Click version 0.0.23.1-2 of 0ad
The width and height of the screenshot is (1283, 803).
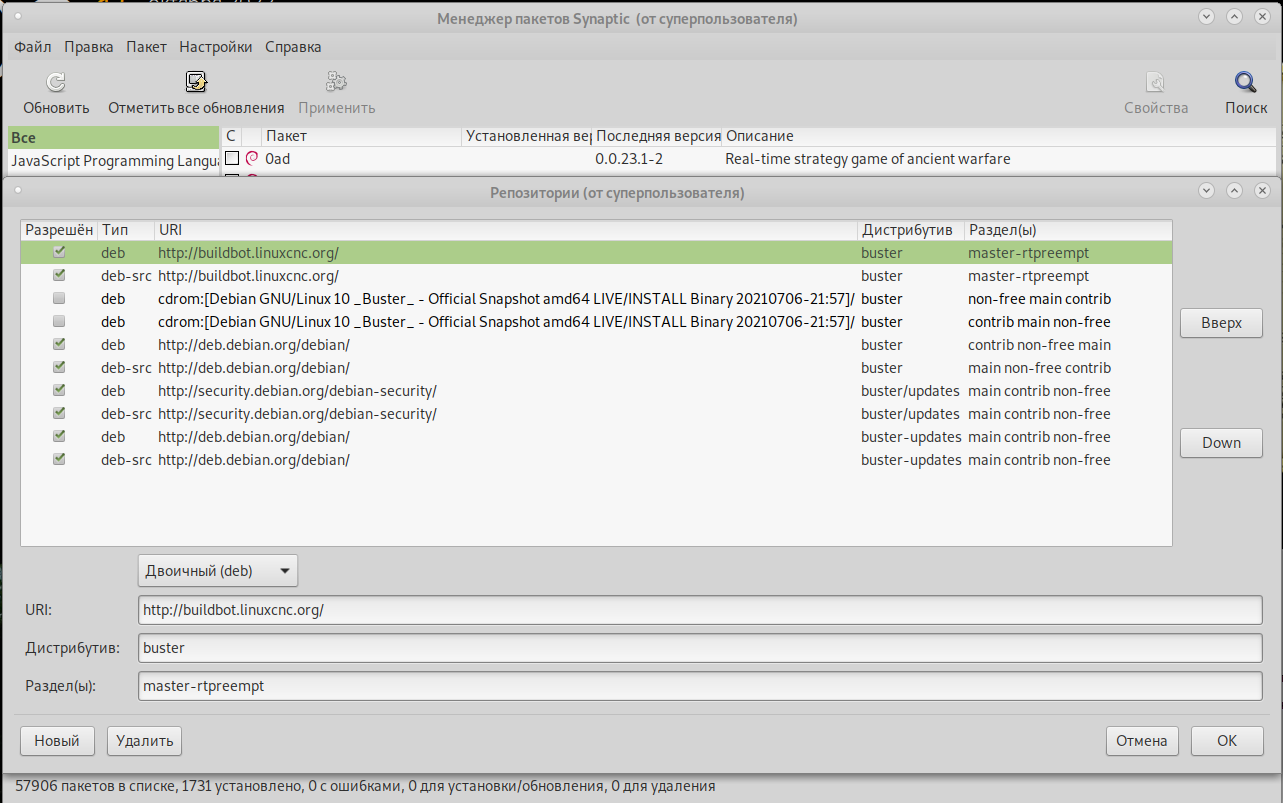click(x=629, y=158)
